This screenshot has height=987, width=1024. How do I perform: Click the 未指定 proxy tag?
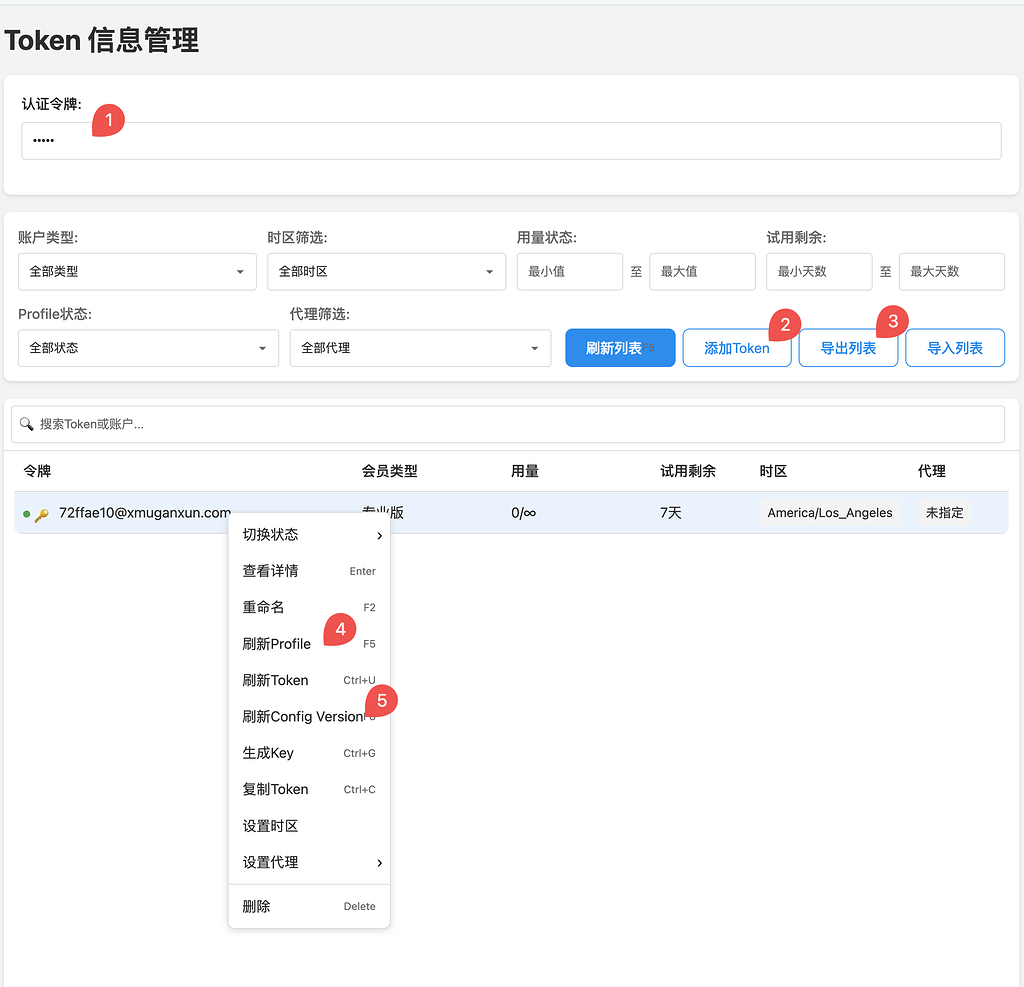[944, 513]
